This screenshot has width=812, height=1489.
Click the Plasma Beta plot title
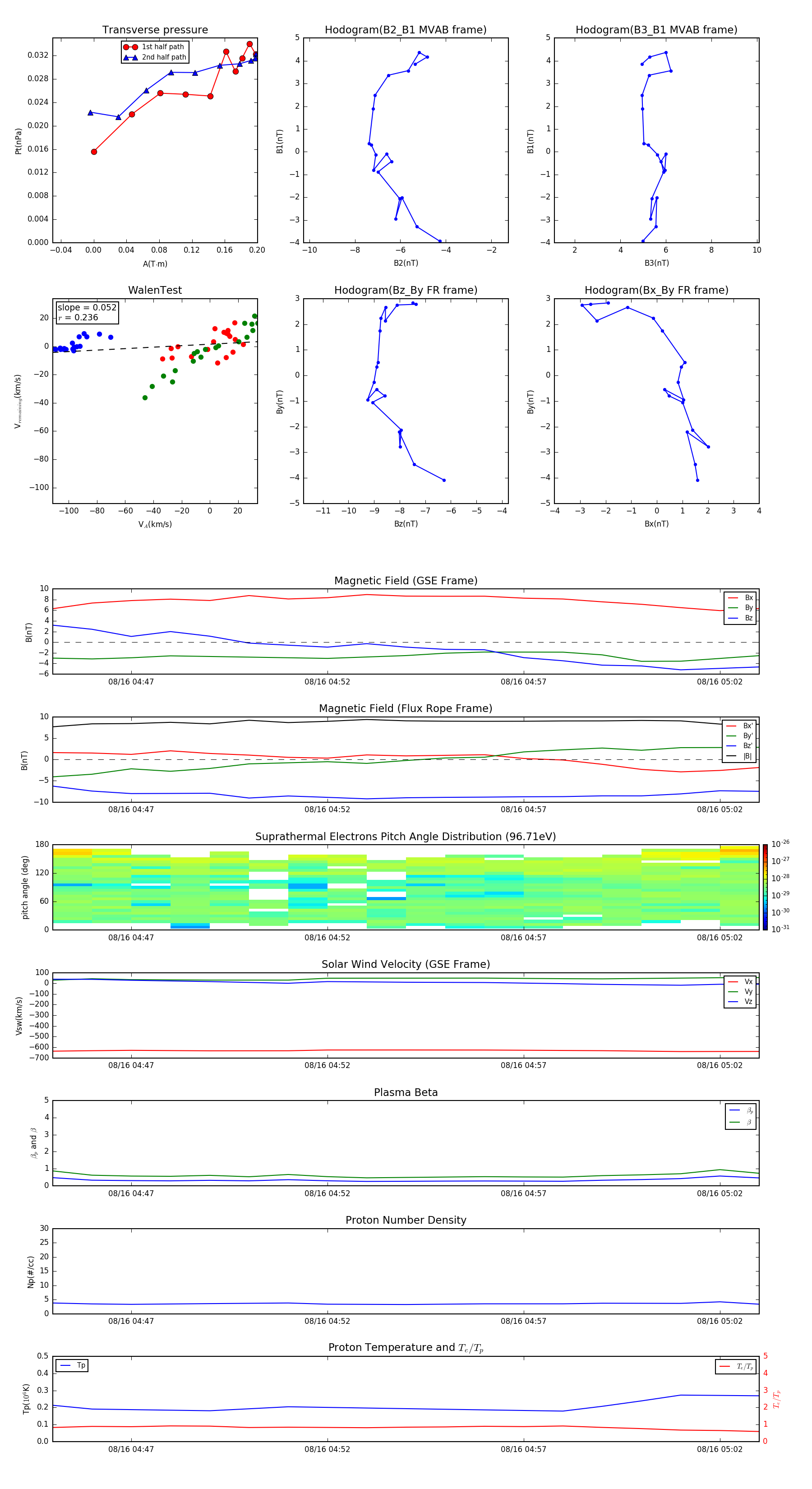(x=405, y=1092)
